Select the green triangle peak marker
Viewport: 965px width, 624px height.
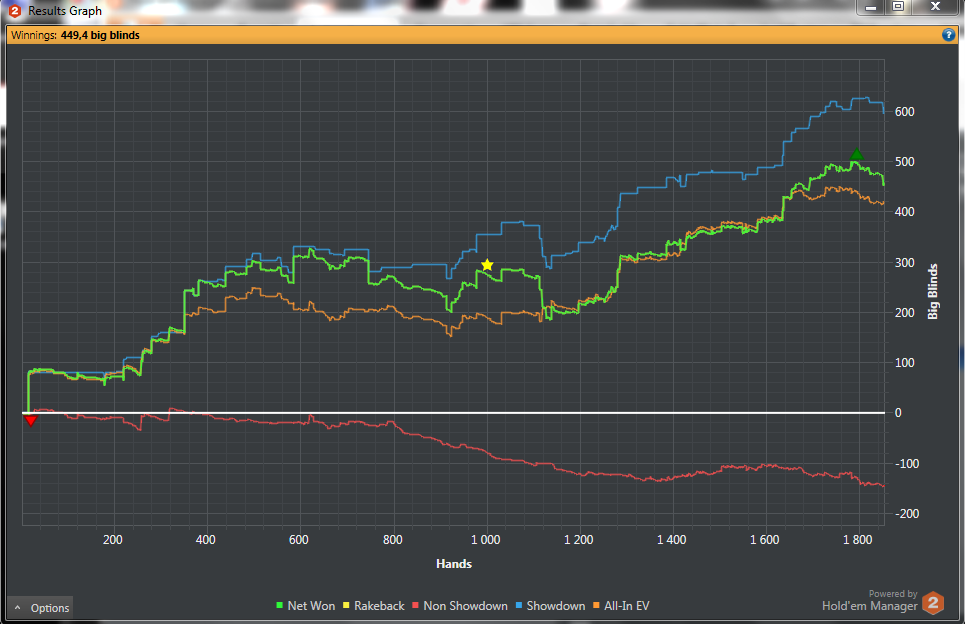click(856, 154)
